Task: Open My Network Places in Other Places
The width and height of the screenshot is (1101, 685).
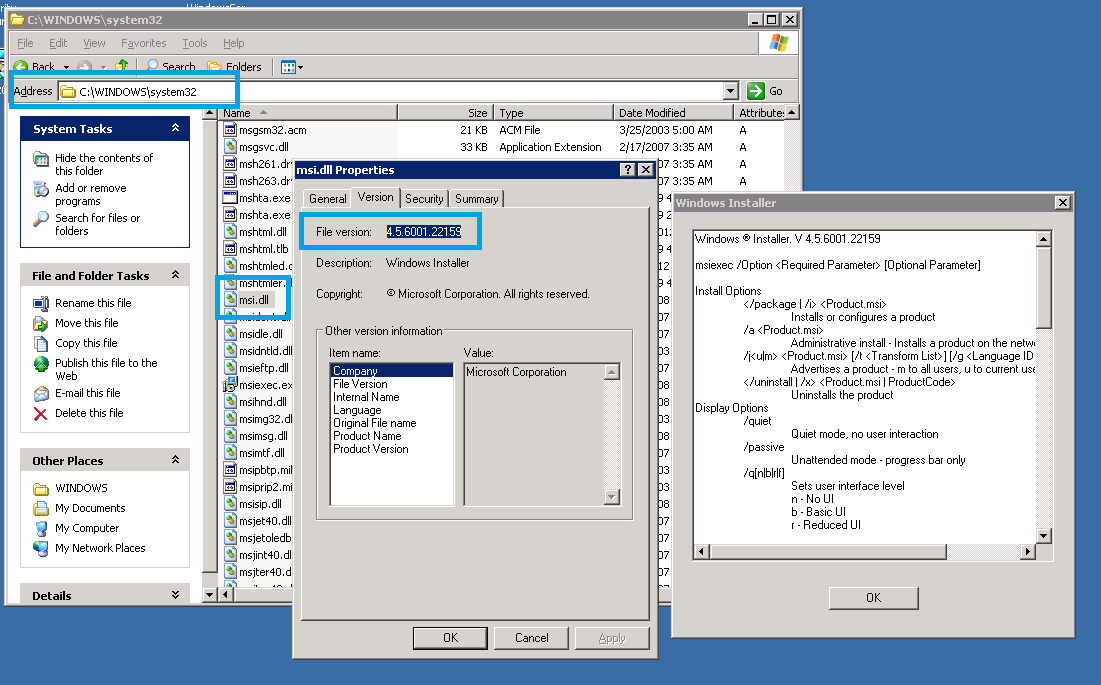Action: [x=100, y=548]
